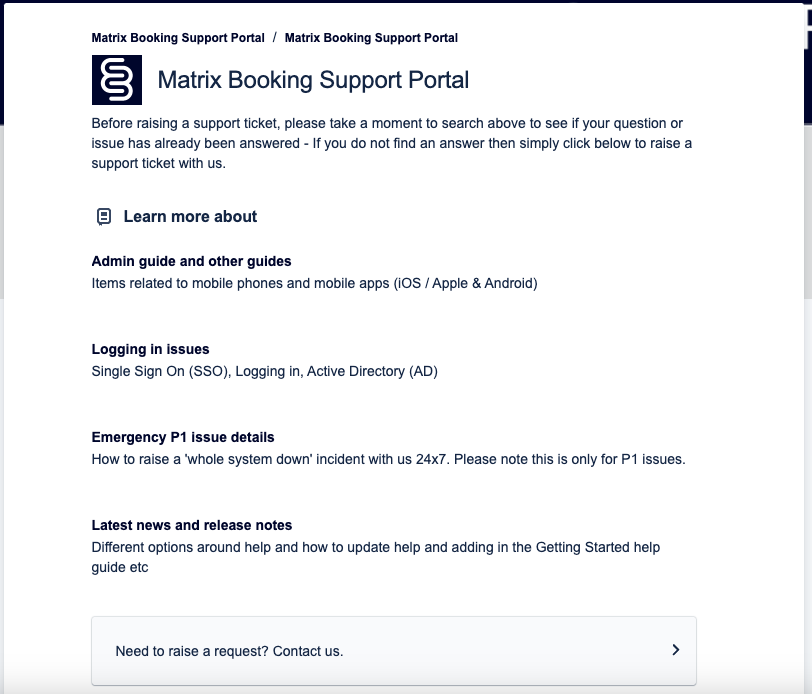
Task: Click the mobile phones and mobile apps description
Action: (314, 283)
